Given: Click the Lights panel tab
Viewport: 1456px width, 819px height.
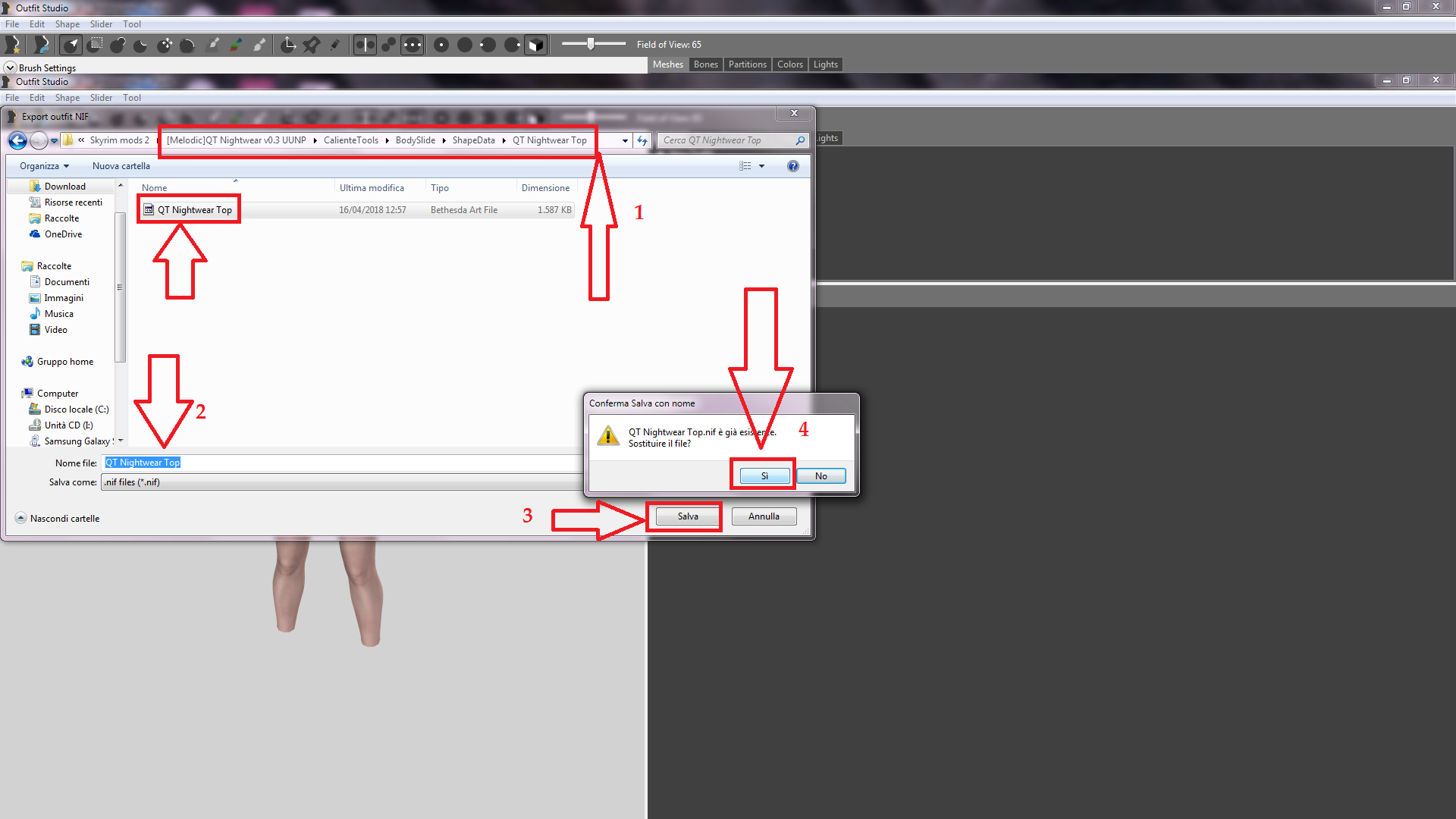Looking at the screenshot, I should pos(824,63).
